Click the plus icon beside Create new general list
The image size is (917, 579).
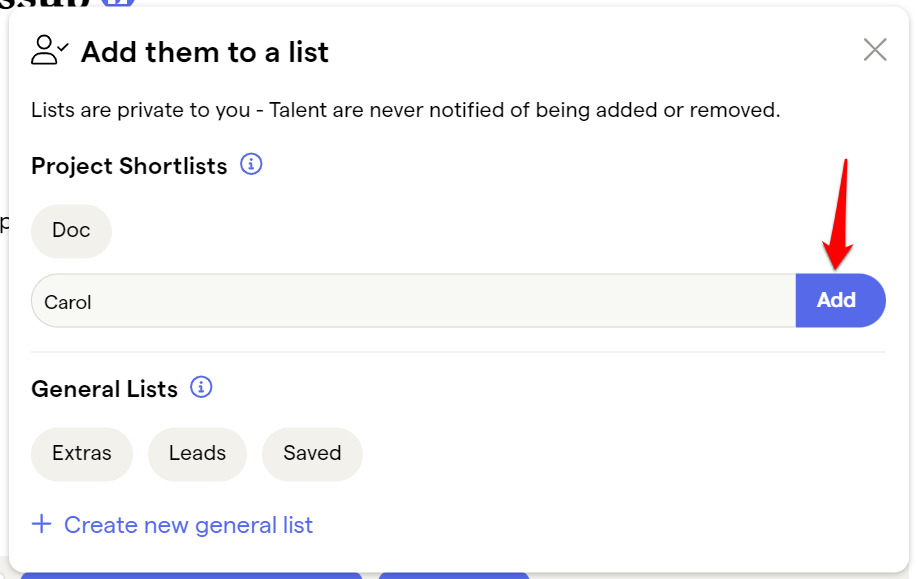click(42, 524)
